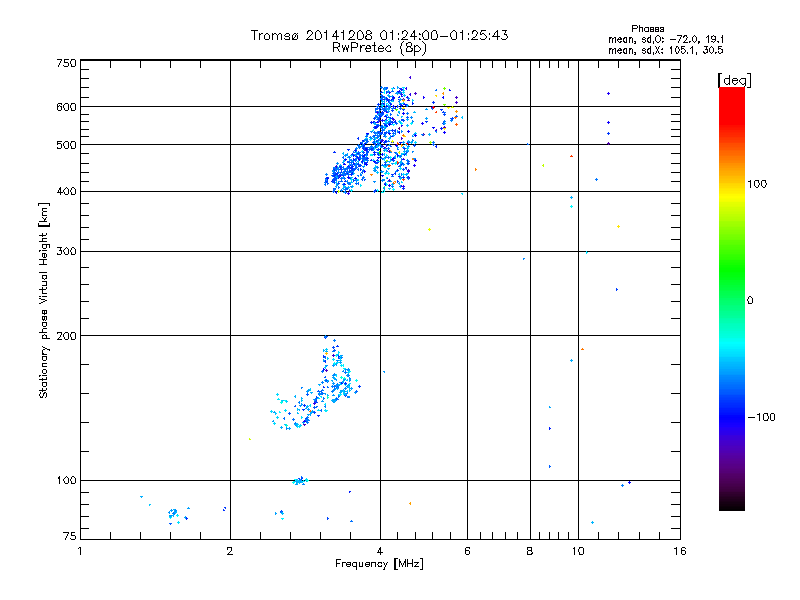Click the y-axis tick label '600'
The height and width of the screenshot is (600, 800).
tap(66, 107)
